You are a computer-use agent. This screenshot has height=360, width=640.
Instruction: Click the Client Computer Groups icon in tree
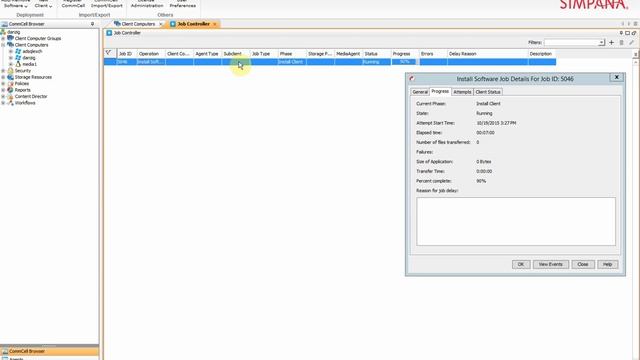coord(11,38)
